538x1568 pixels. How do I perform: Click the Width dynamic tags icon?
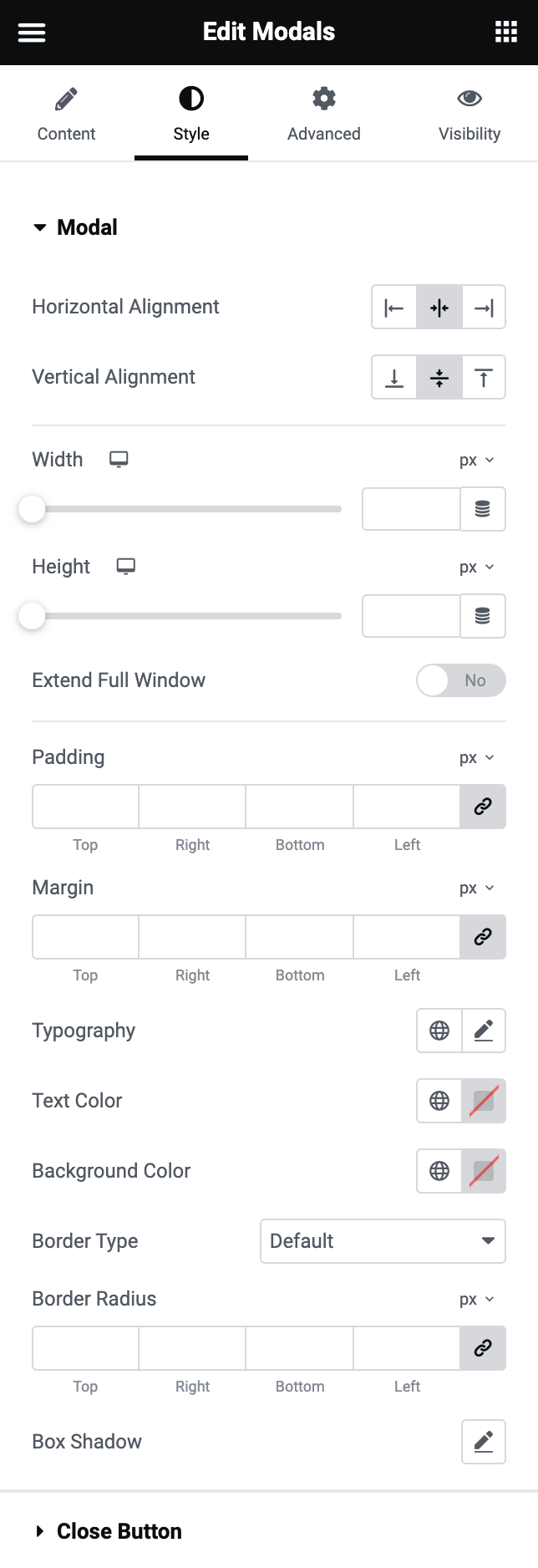point(483,509)
